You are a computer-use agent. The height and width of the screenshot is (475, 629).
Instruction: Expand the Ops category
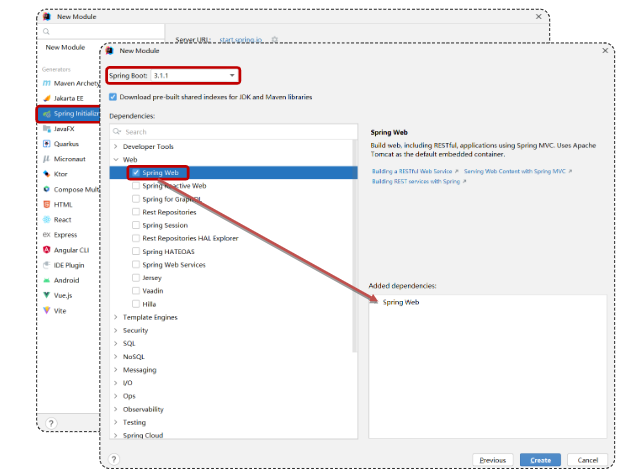(116, 396)
